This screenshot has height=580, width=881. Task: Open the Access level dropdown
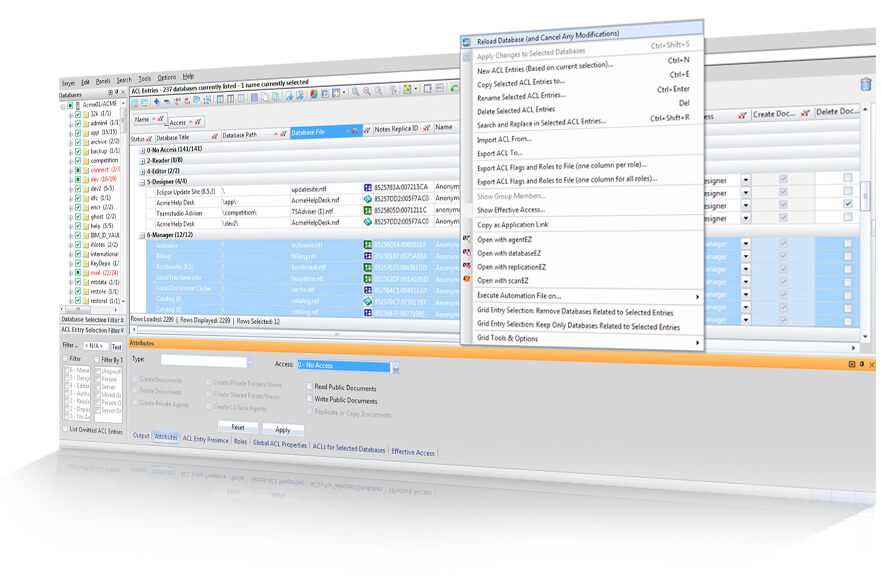396,368
